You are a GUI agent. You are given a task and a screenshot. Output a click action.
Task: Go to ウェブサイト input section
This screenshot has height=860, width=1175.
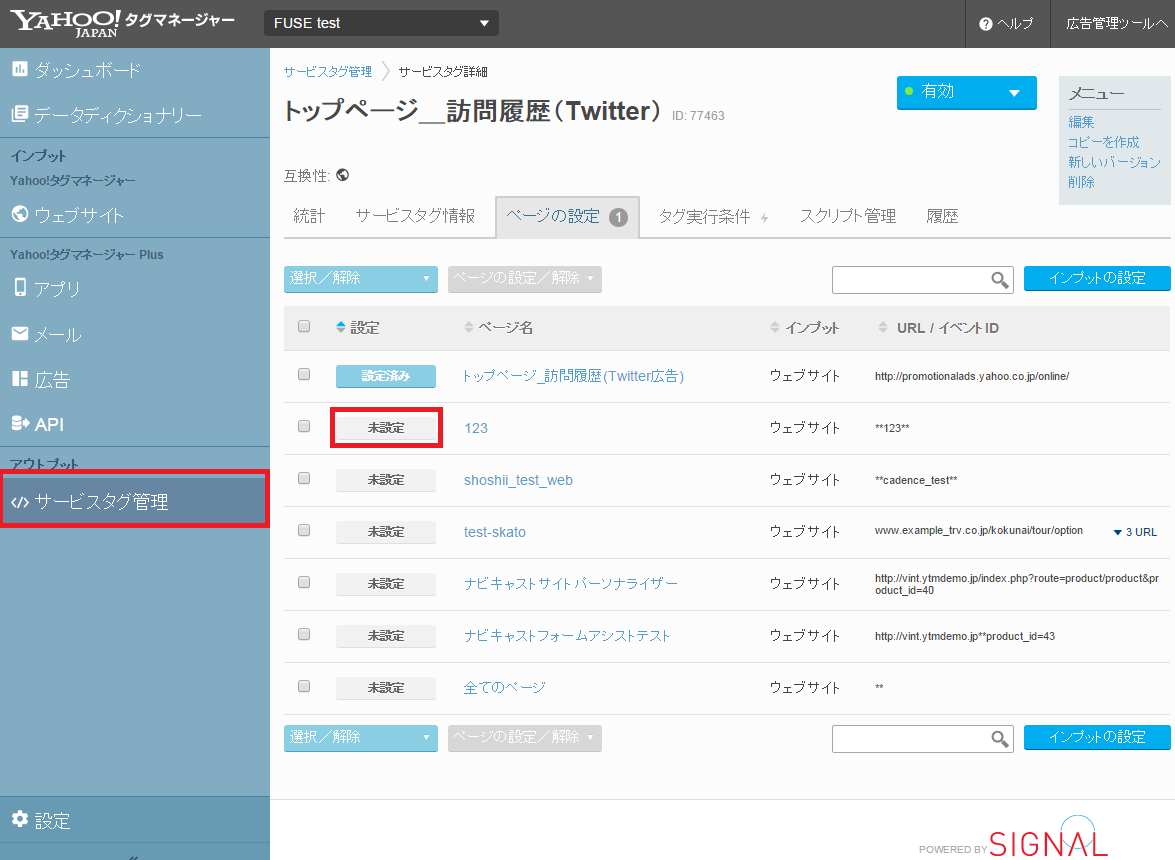click(x=67, y=215)
